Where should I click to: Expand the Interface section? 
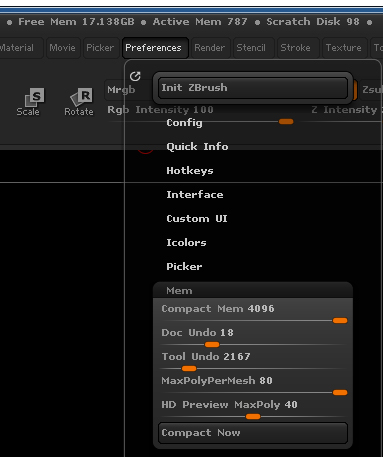[x=195, y=195]
